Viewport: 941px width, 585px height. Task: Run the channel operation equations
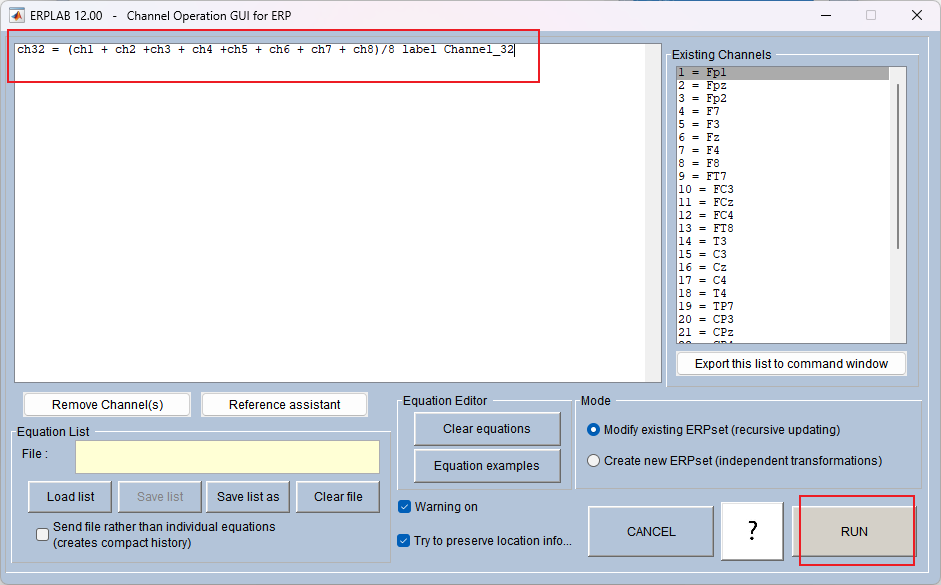856,531
